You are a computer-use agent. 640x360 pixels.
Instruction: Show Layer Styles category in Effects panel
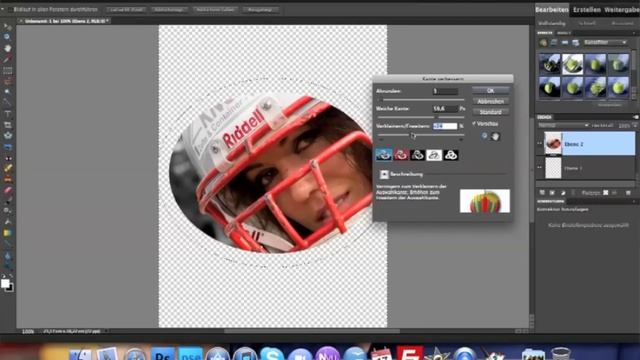(x=554, y=42)
